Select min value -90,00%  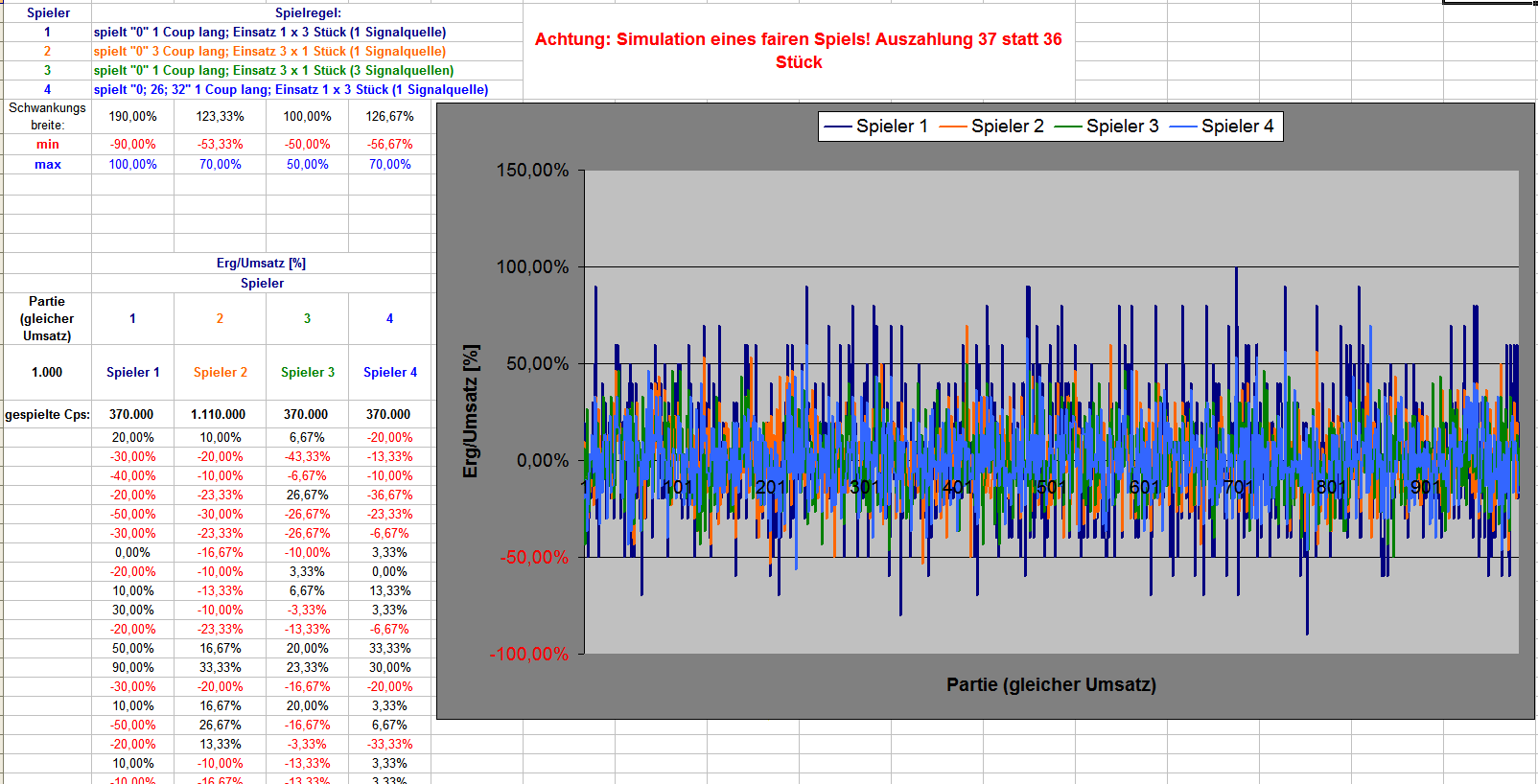tap(132, 144)
